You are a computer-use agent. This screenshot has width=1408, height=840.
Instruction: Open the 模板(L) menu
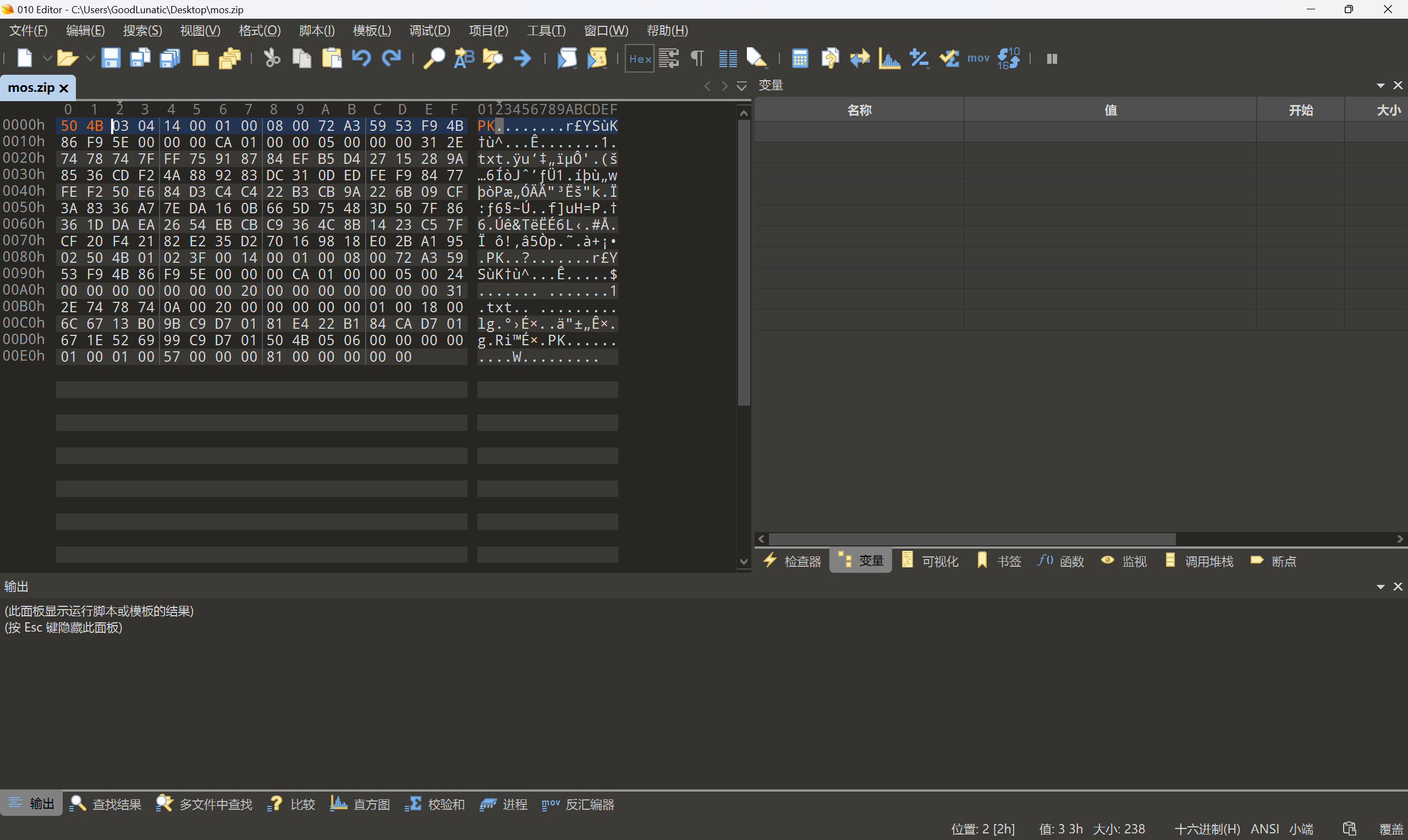(x=372, y=31)
